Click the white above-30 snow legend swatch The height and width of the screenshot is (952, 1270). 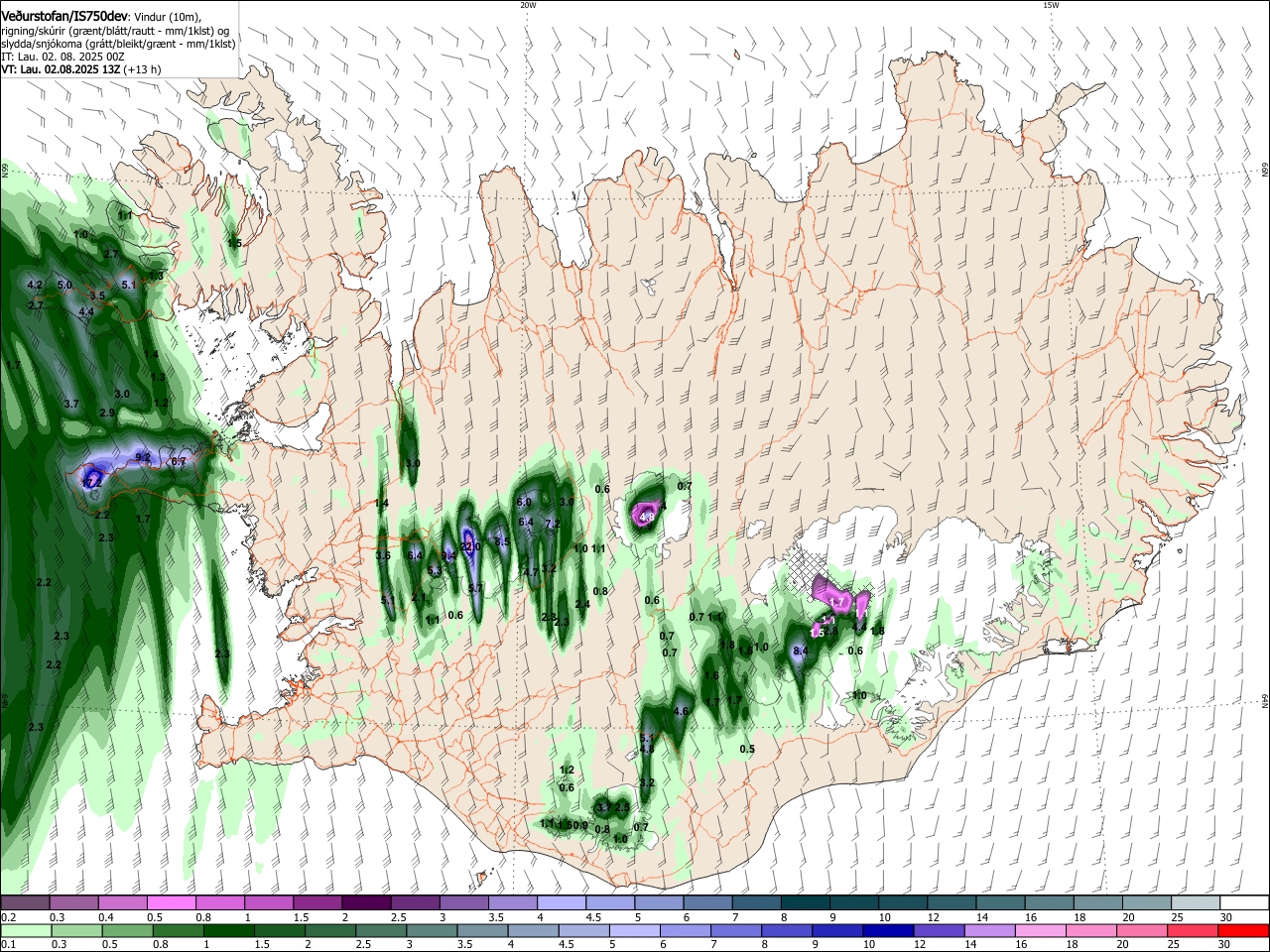click(1243, 903)
